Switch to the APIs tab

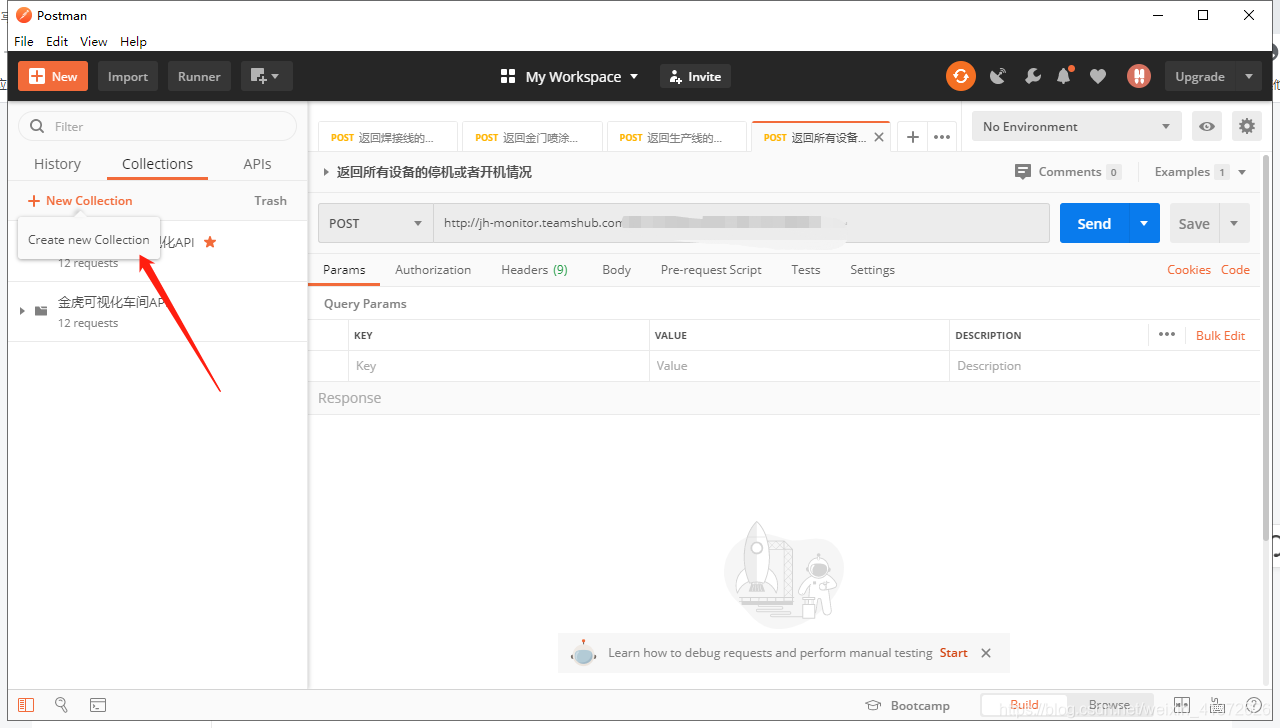pyautogui.click(x=257, y=164)
